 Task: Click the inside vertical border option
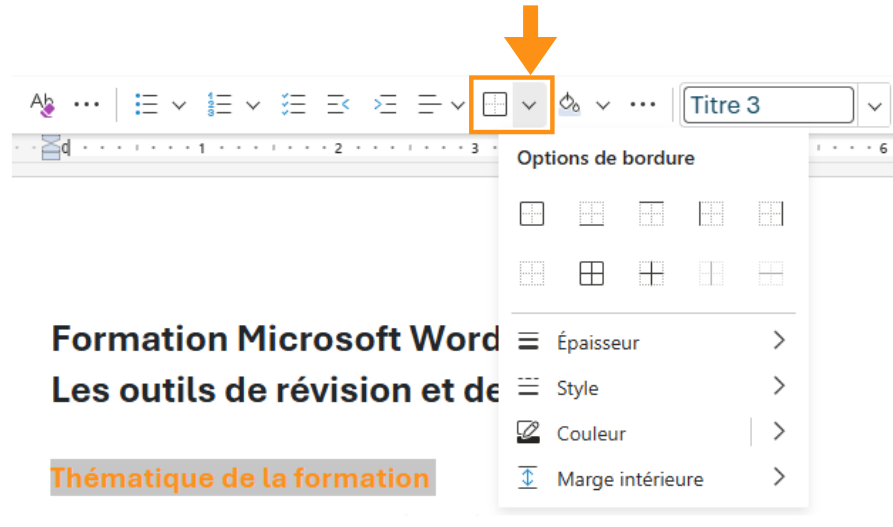711,273
